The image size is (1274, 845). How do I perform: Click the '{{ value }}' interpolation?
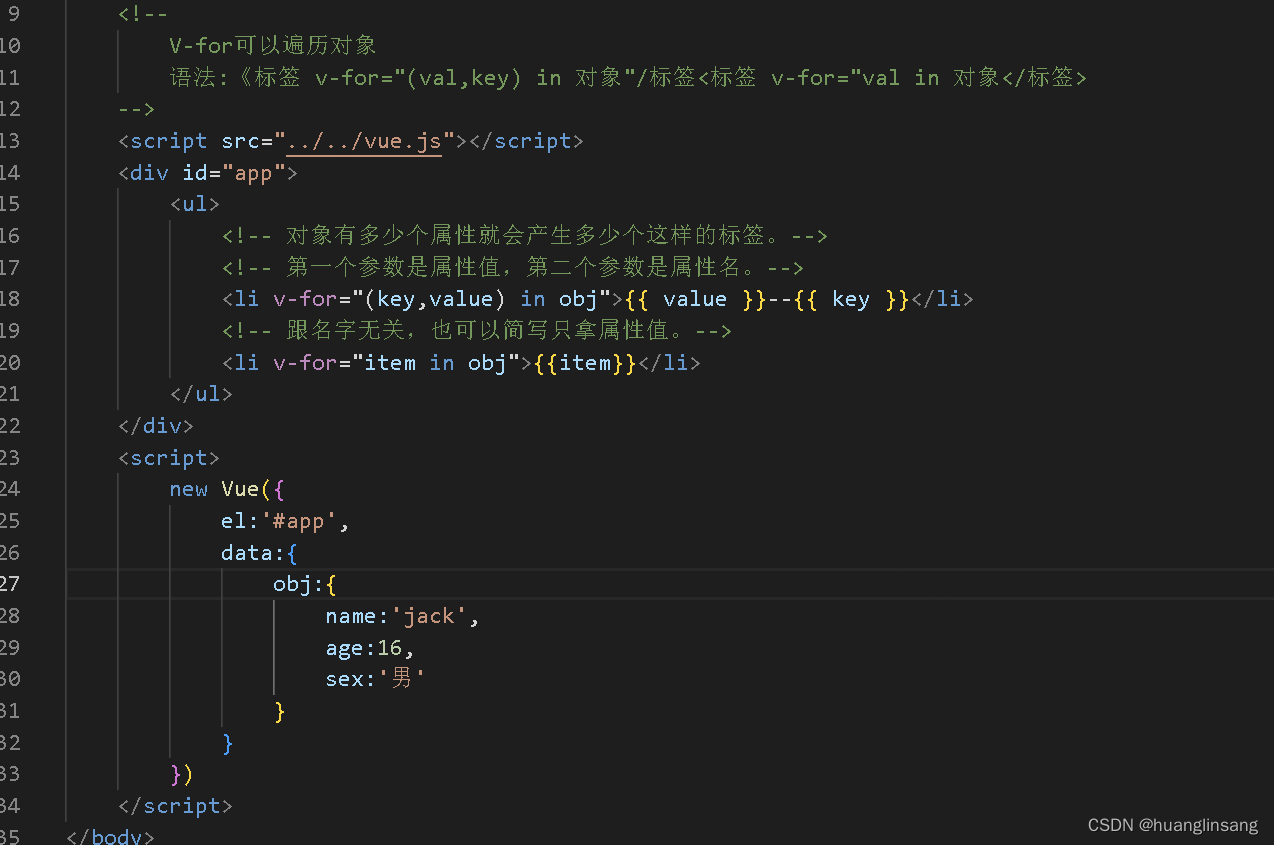(x=695, y=300)
